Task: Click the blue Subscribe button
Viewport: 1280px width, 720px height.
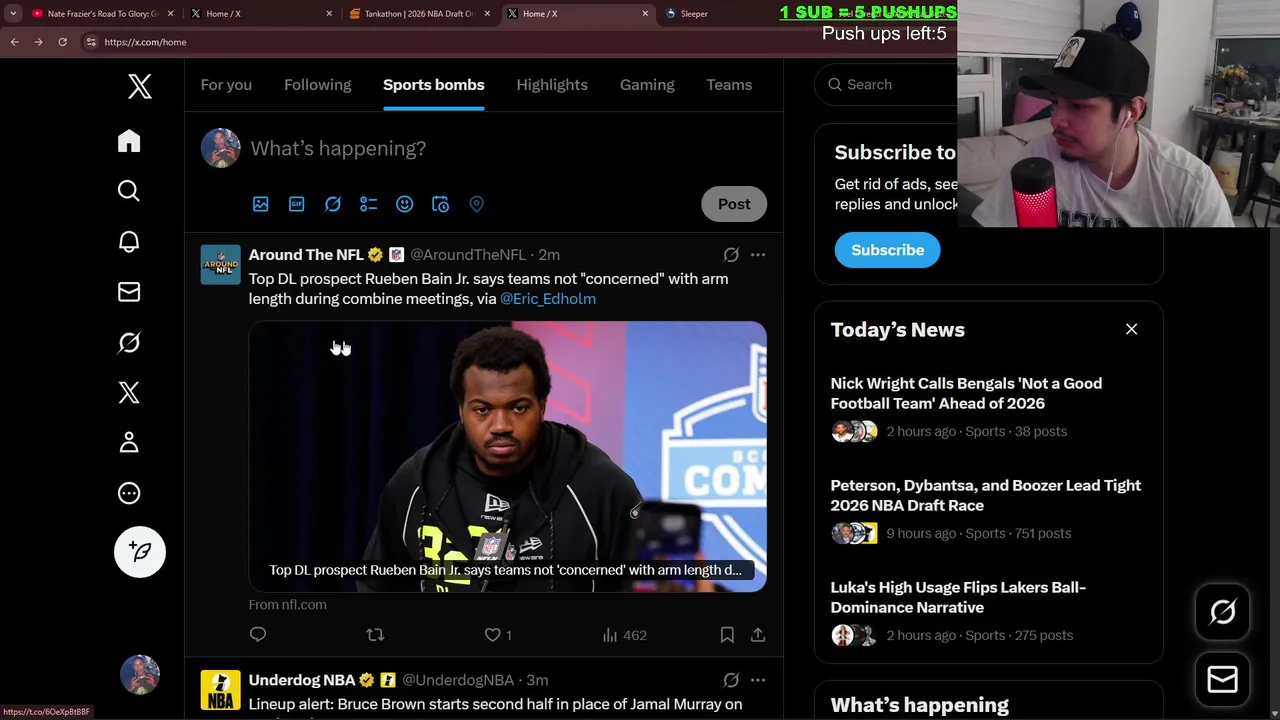Action: [x=888, y=250]
